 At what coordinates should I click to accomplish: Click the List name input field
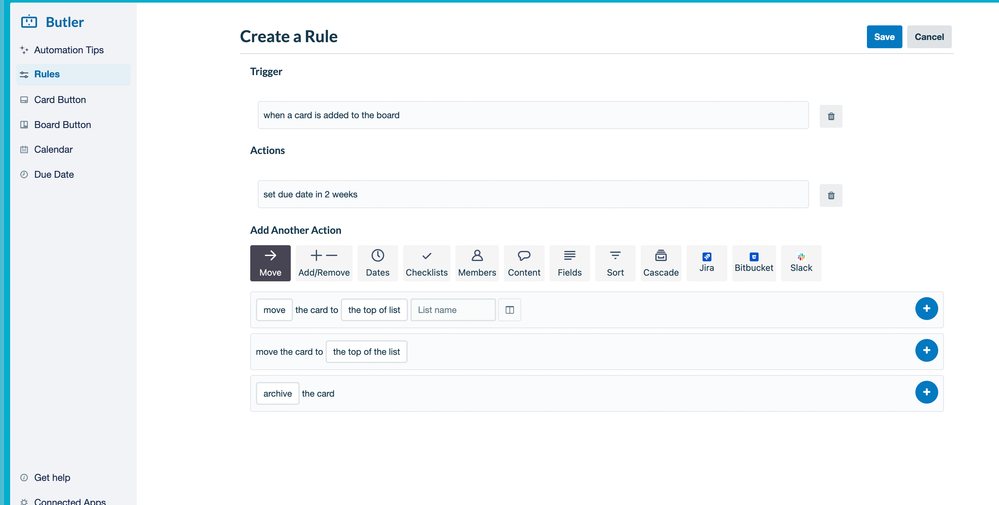(x=453, y=309)
